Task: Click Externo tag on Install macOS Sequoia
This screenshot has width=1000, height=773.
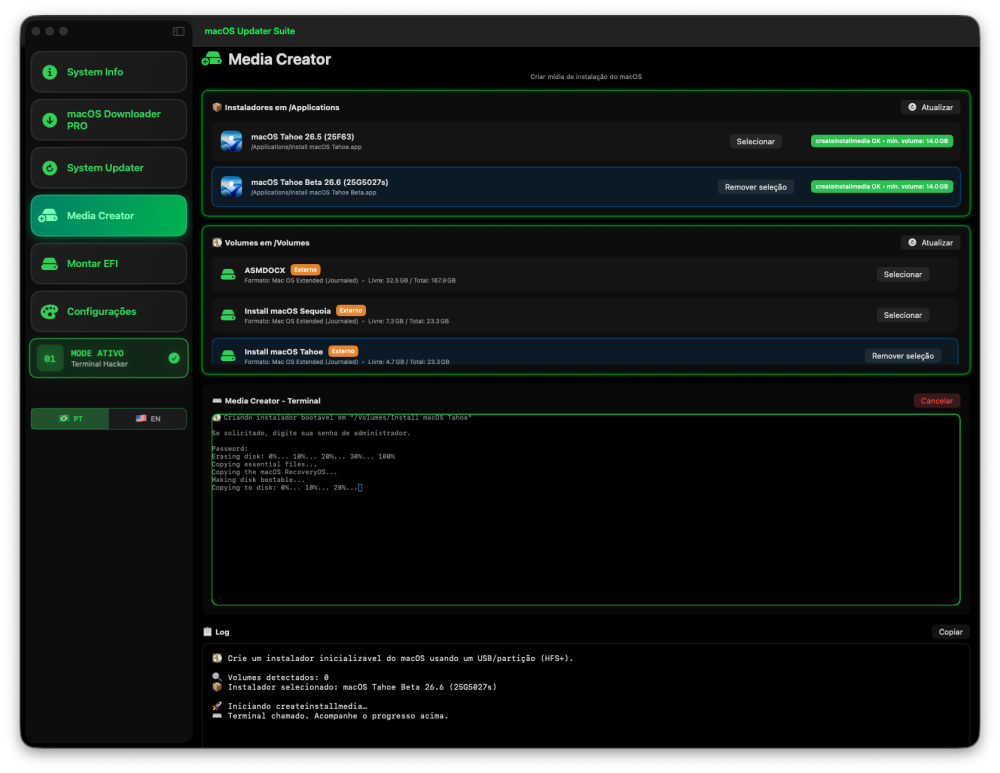Action: (351, 311)
